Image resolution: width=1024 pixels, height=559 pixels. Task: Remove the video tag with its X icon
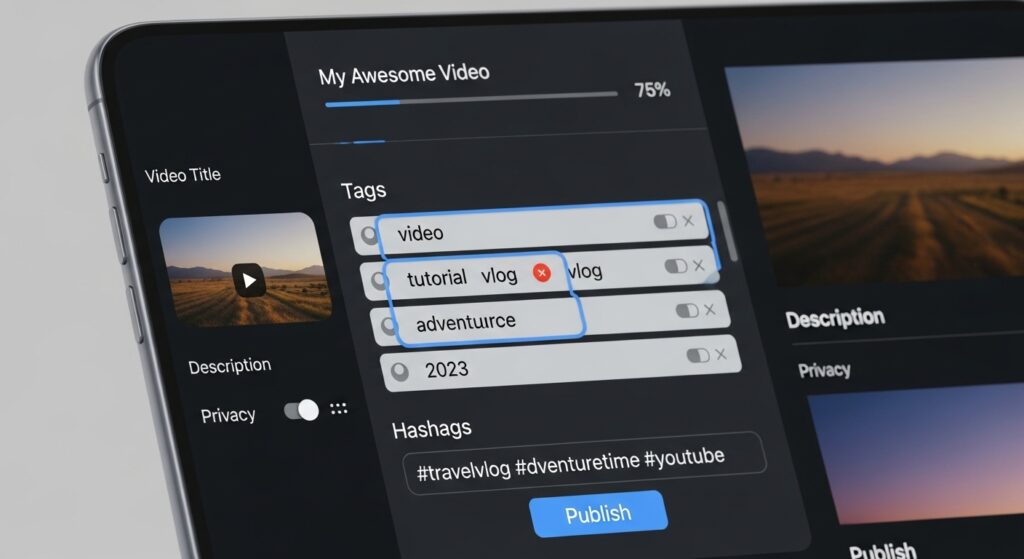[x=688, y=221]
